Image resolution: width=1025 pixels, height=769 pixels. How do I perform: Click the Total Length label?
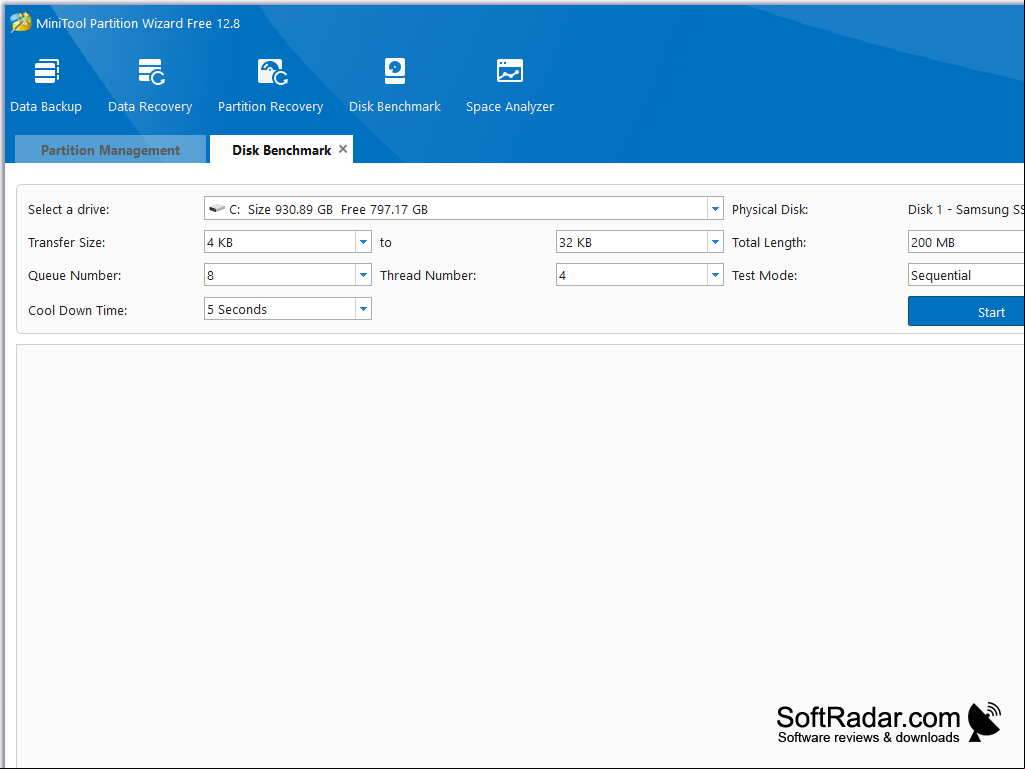point(769,242)
